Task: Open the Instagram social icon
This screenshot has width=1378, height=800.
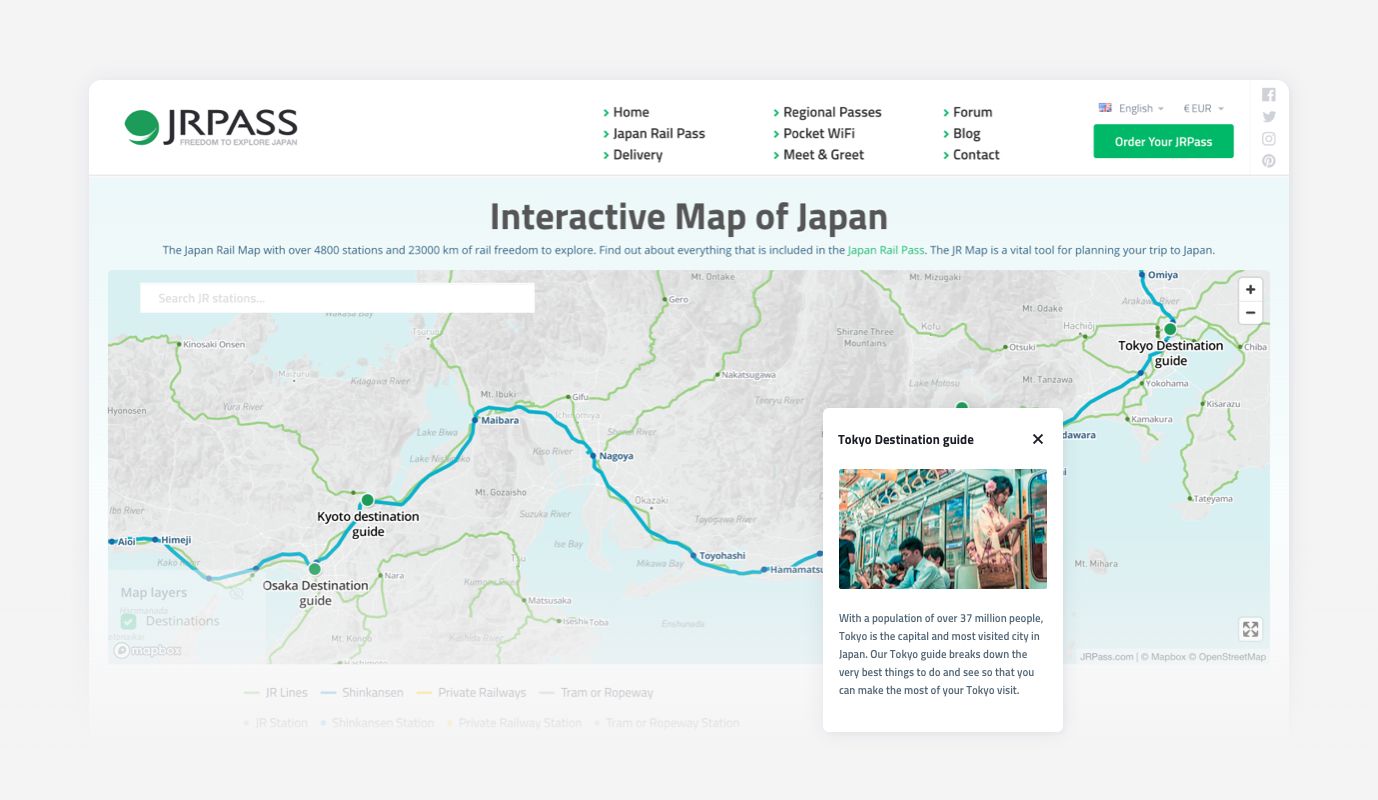Action: [1268, 139]
